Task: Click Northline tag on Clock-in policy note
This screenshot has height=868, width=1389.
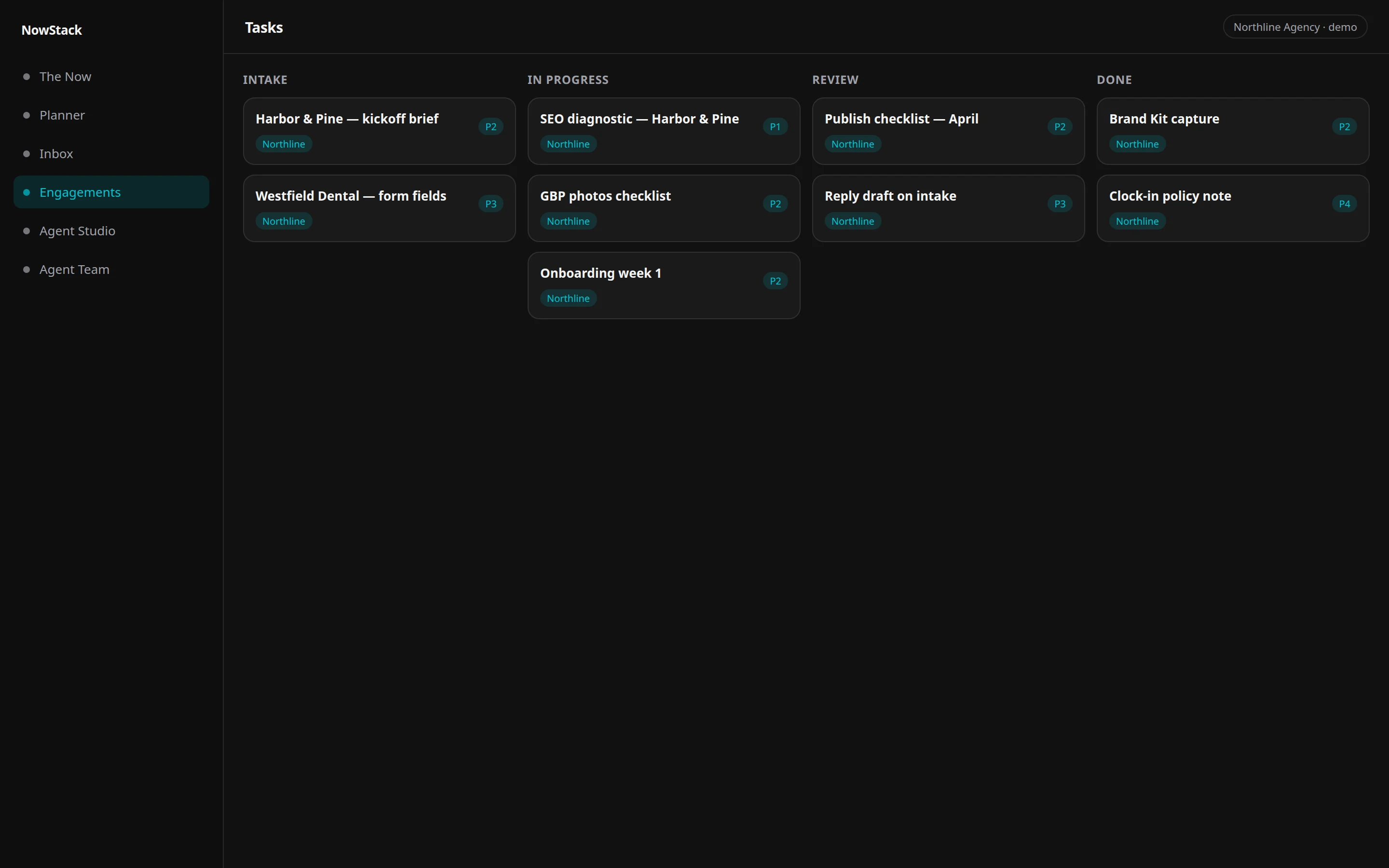Action: coord(1137,221)
